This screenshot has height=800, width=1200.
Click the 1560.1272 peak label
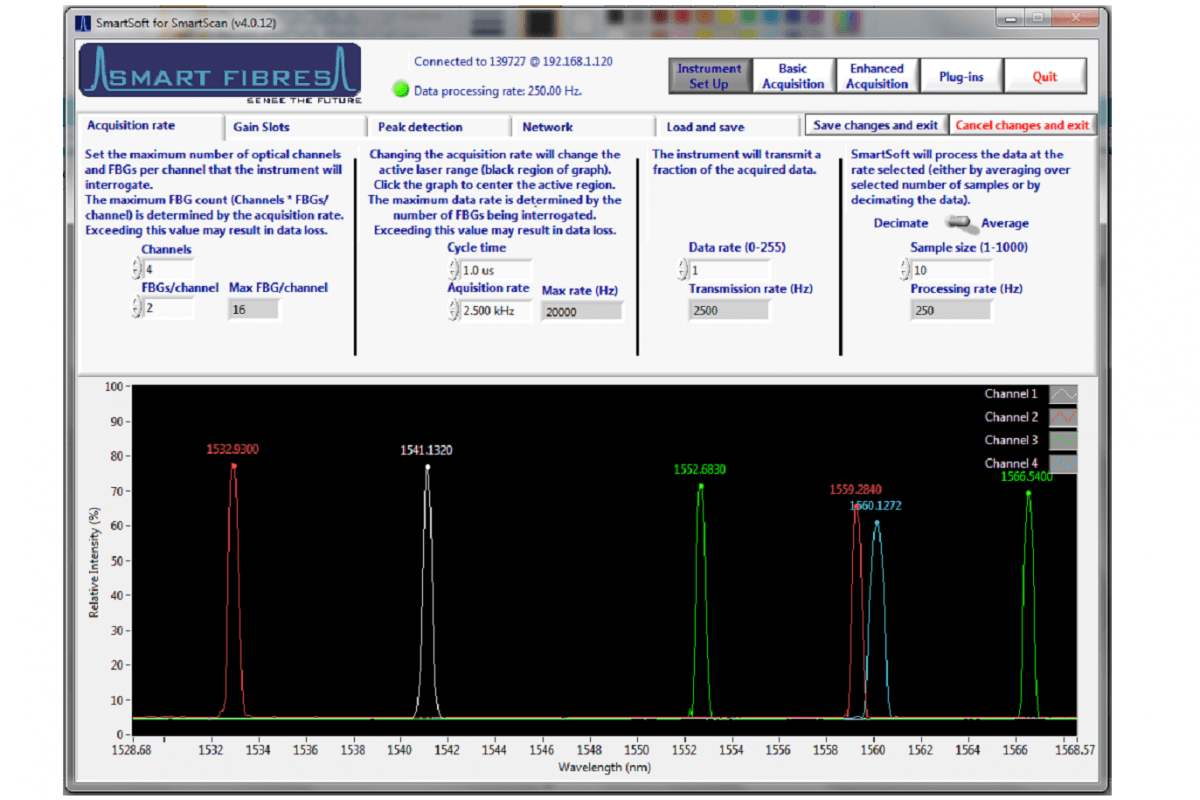tap(876, 507)
